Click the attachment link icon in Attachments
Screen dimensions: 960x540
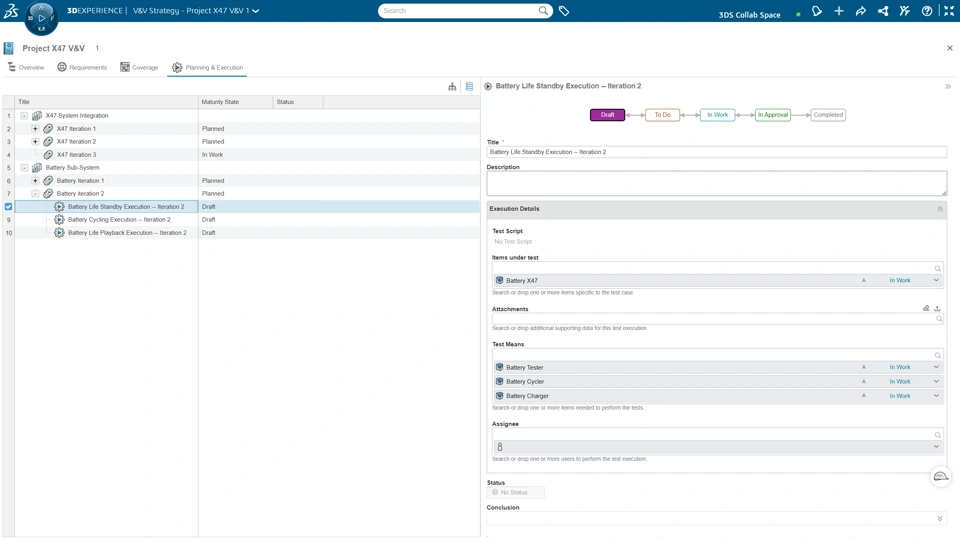(x=926, y=309)
